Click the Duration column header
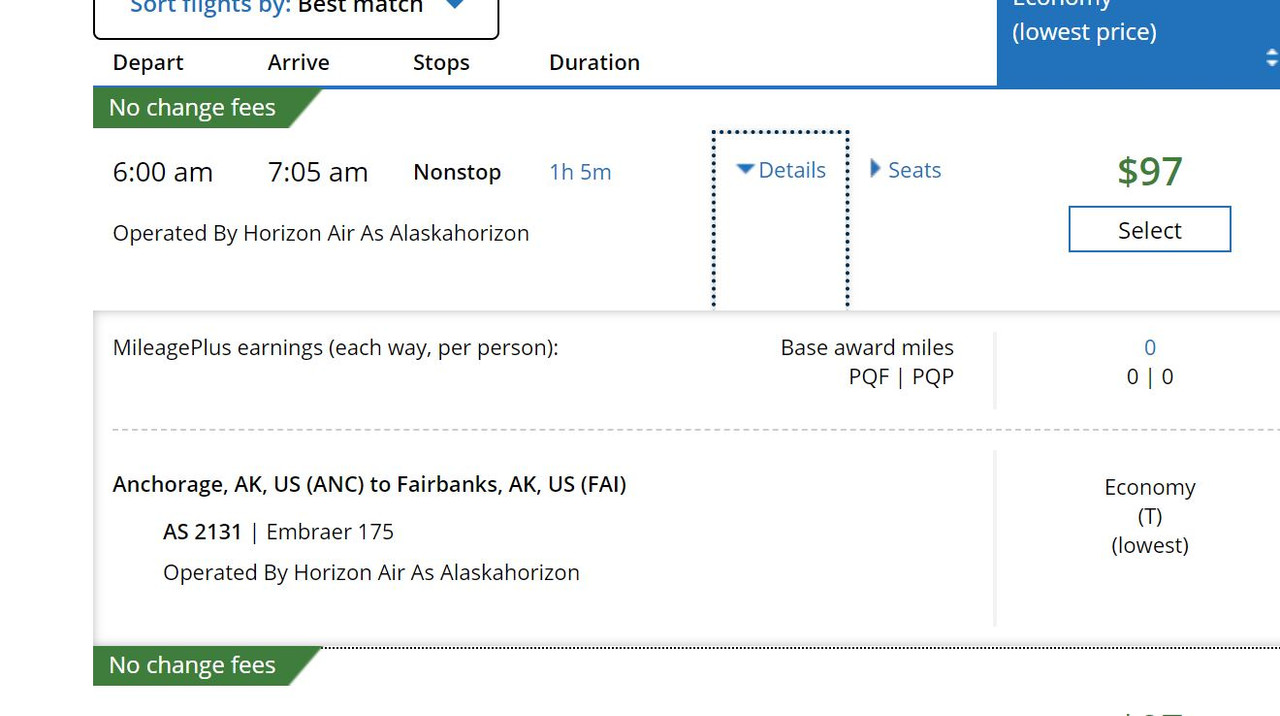1280x716 pixels. tap(594, 62)
